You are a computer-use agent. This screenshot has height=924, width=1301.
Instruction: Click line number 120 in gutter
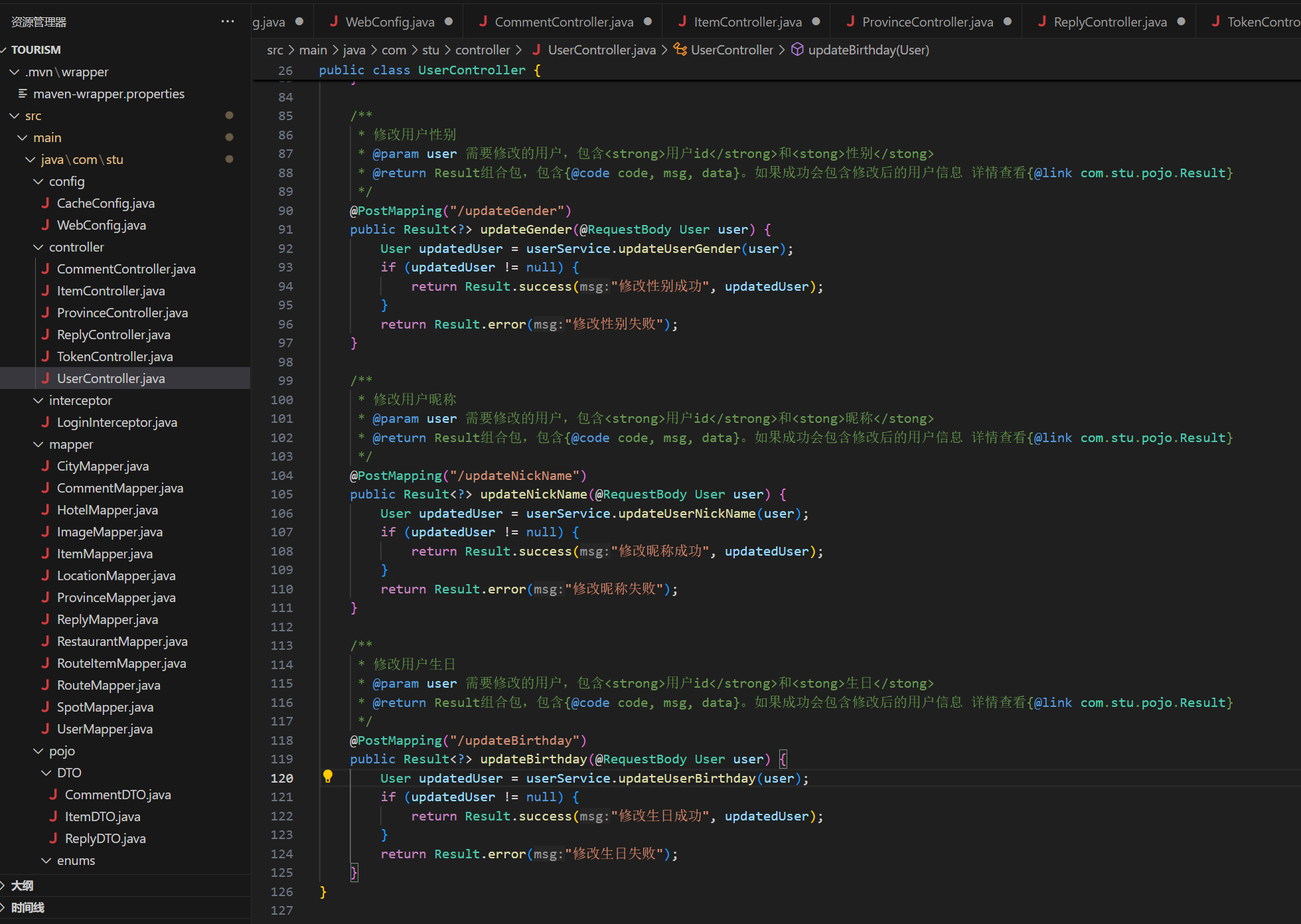tap(282, 778)
